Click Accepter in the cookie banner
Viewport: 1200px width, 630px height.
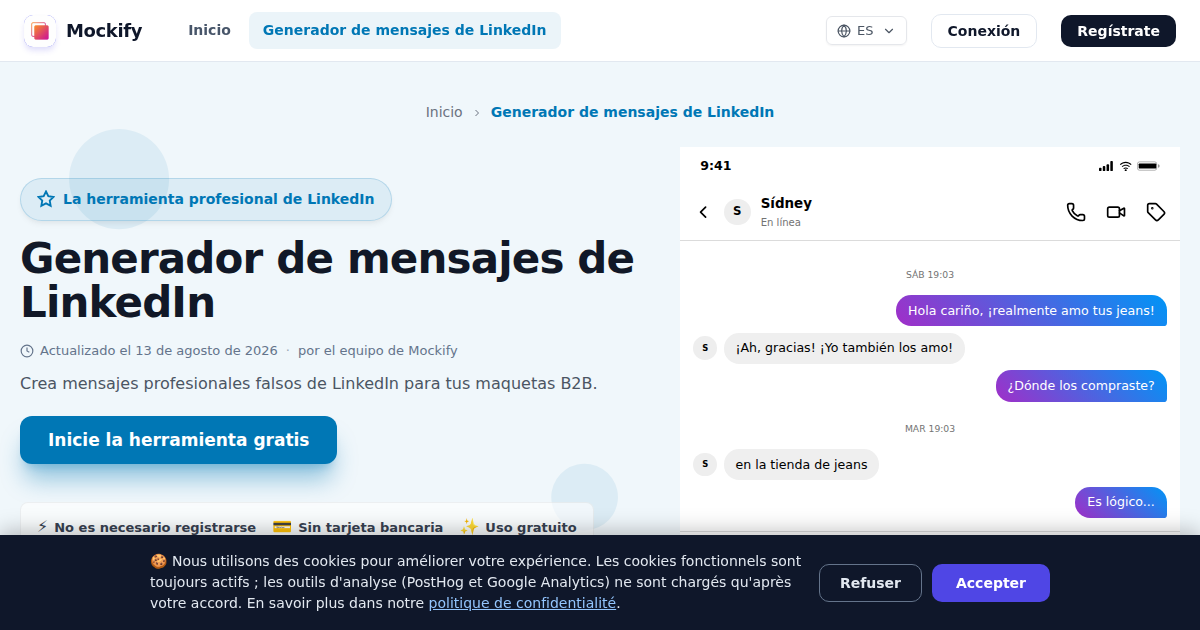(991, 583)
